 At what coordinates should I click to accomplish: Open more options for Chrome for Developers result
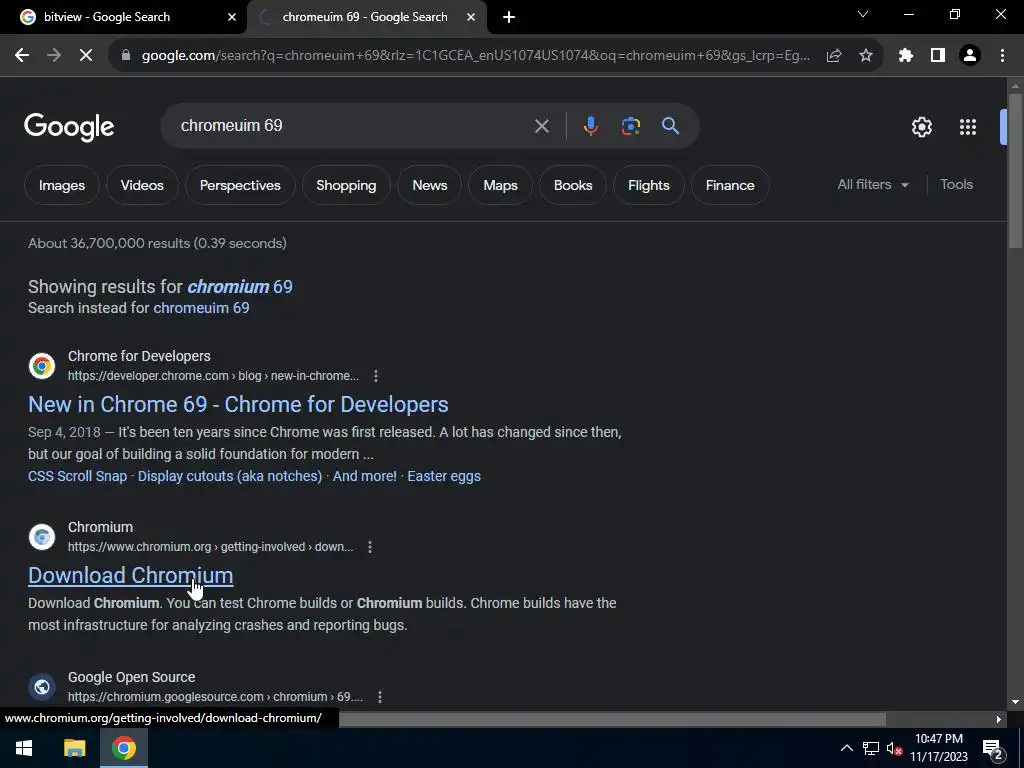click(376, 376)
